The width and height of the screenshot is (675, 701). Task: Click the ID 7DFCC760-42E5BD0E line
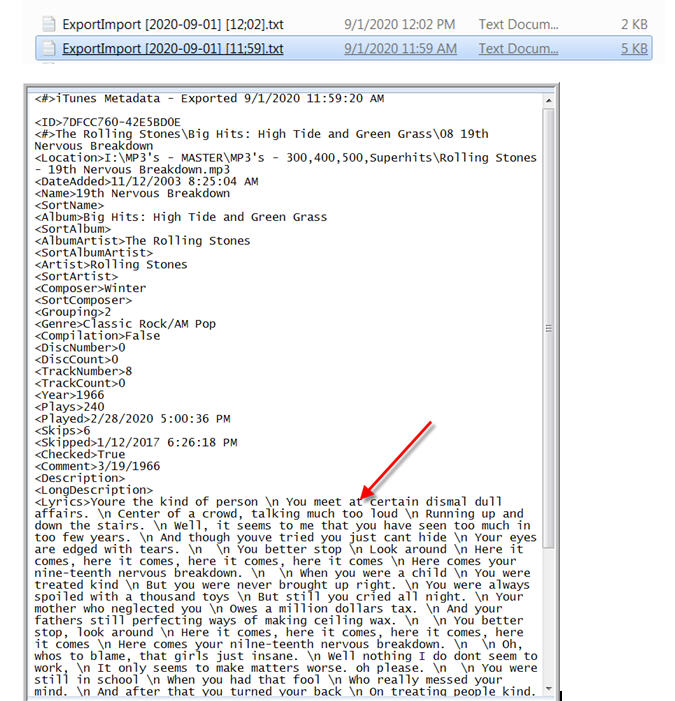(x=108, y=122)
